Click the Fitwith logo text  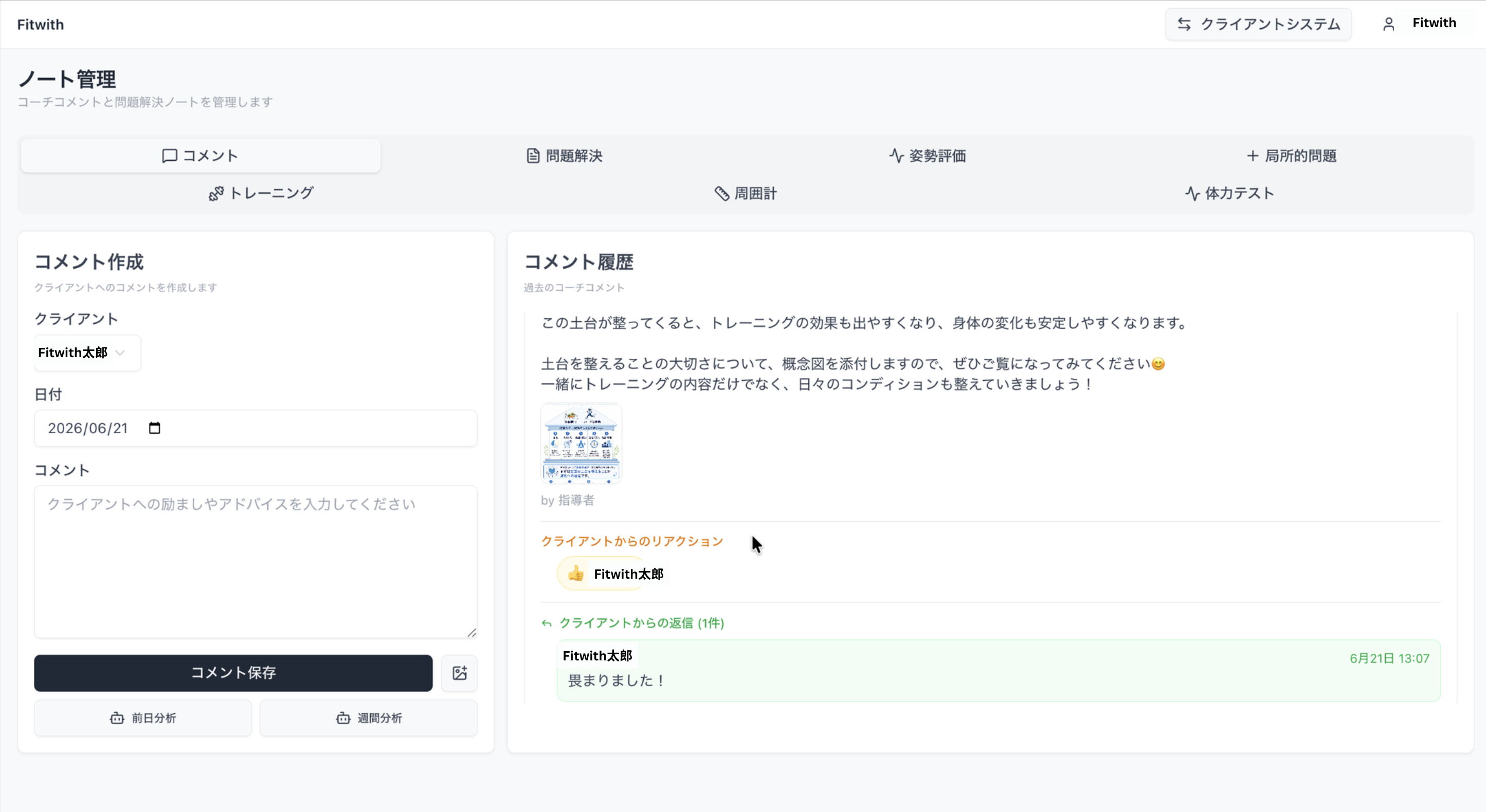(41, 24)
